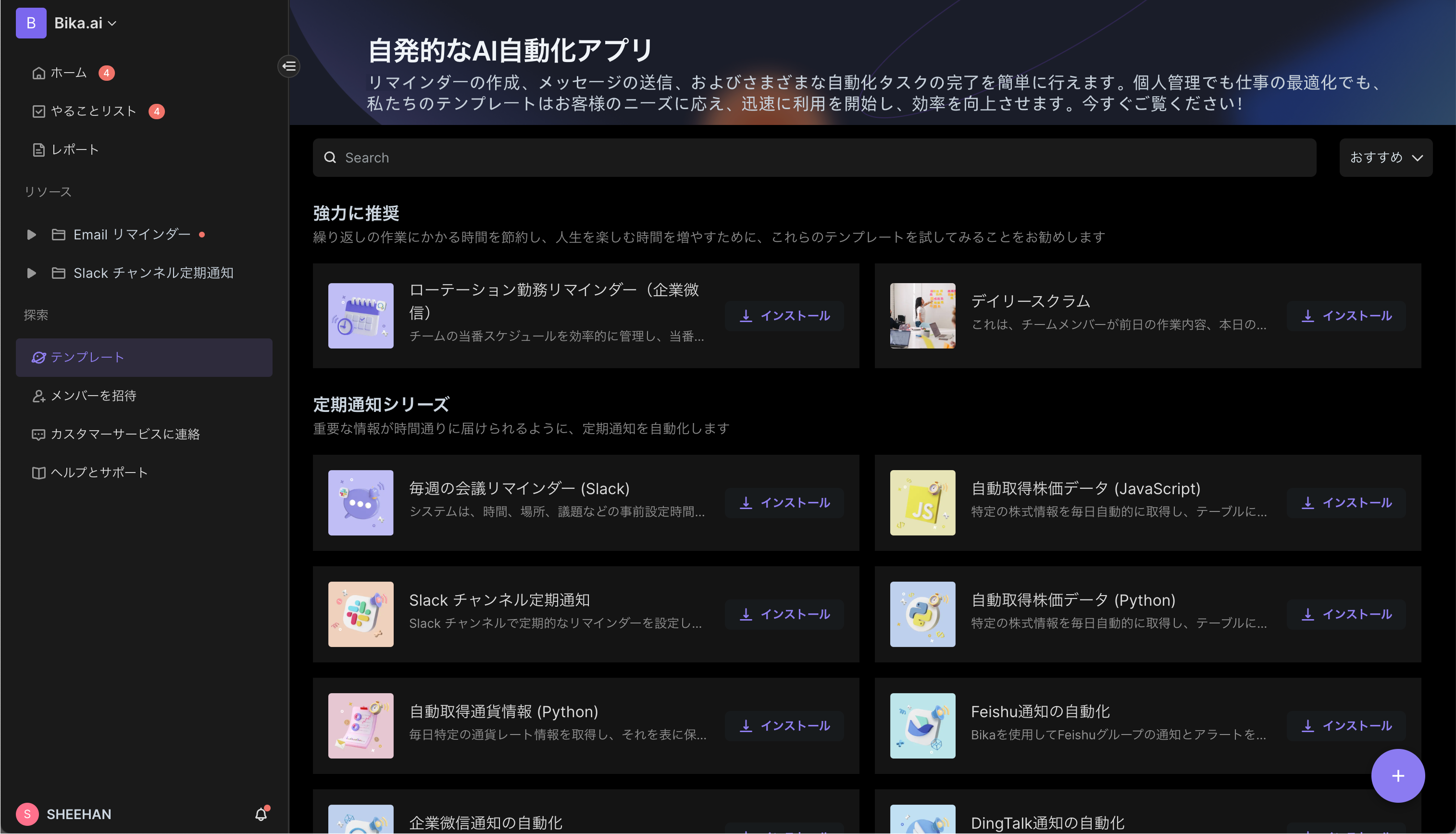
Task: Click the 強力に推奨 section heading
Action: coord(356,213)
